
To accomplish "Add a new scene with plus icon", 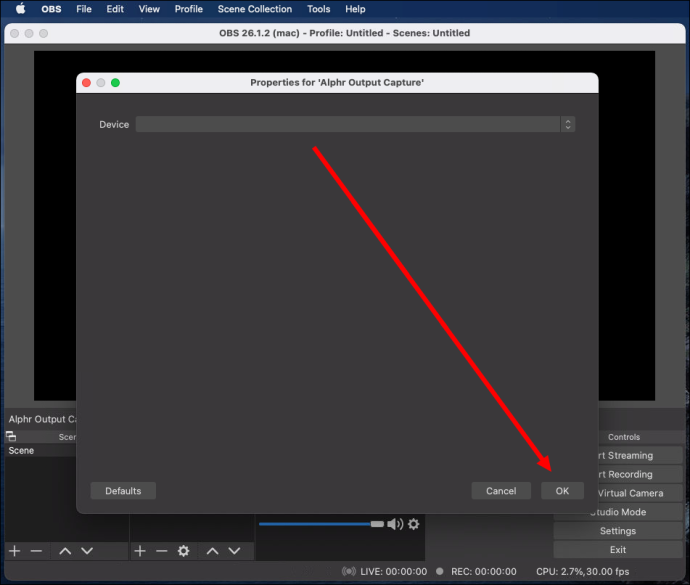I will [x=15, y=551].
